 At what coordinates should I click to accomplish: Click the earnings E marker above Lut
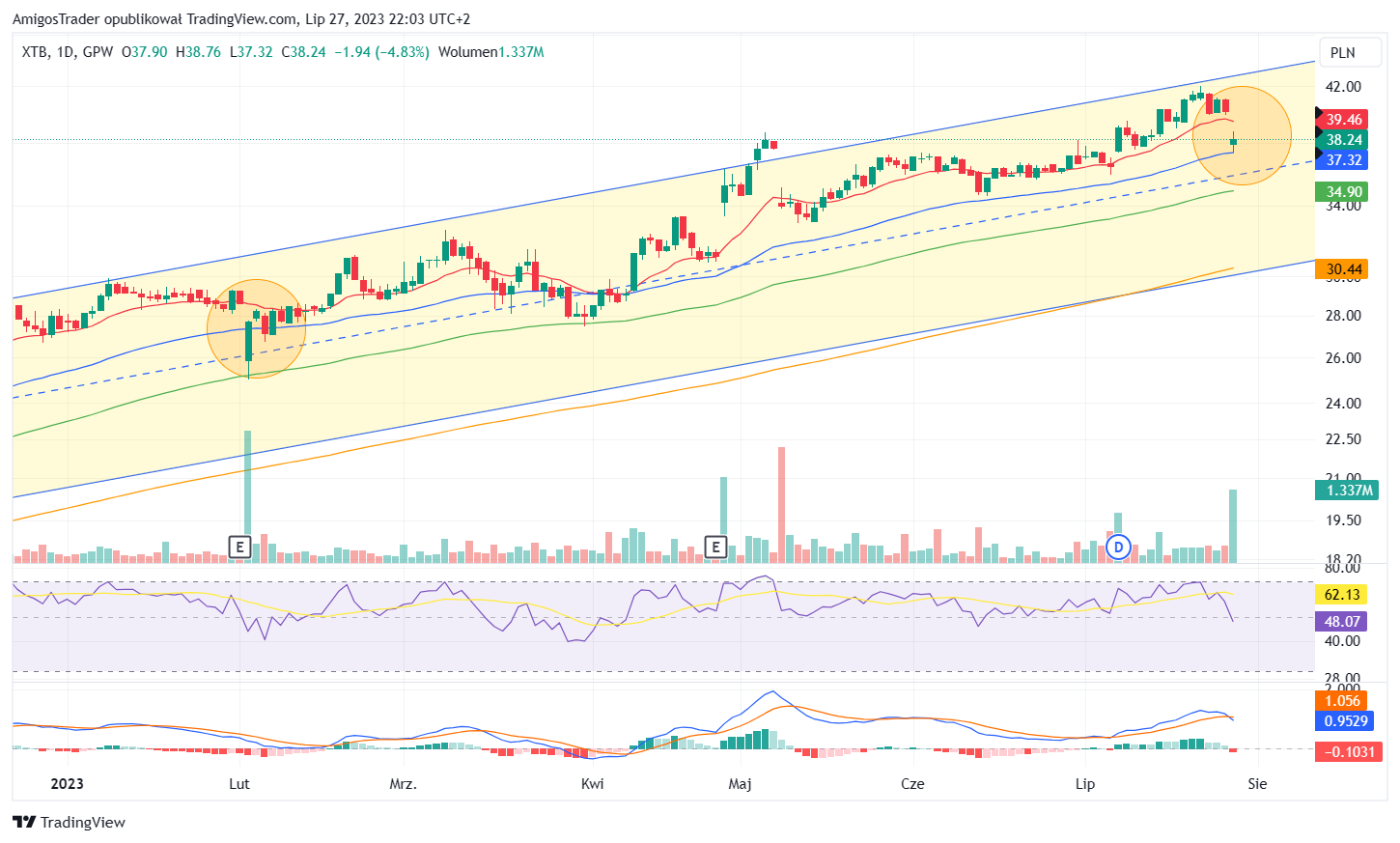pyautogui.click(x=239, y=548)
